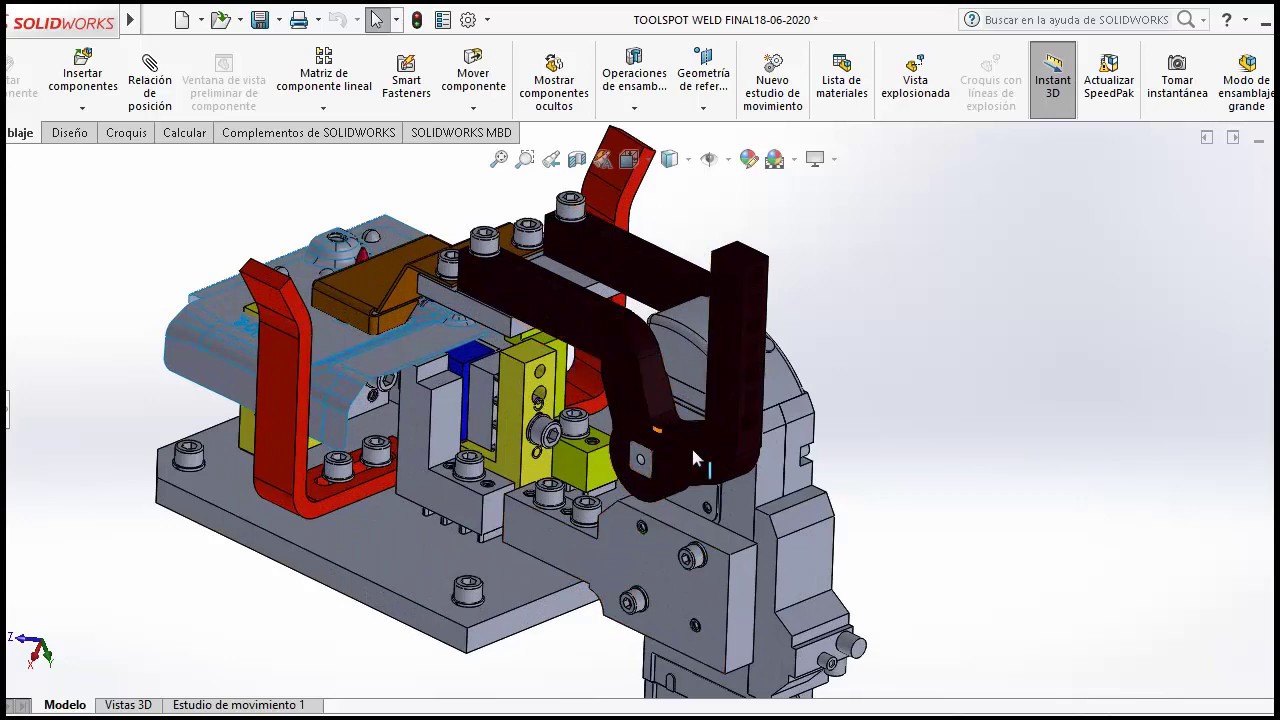Screen dimensions: 1280x720
Task: Click Vista explosionada tool
Action: point(915,76)
